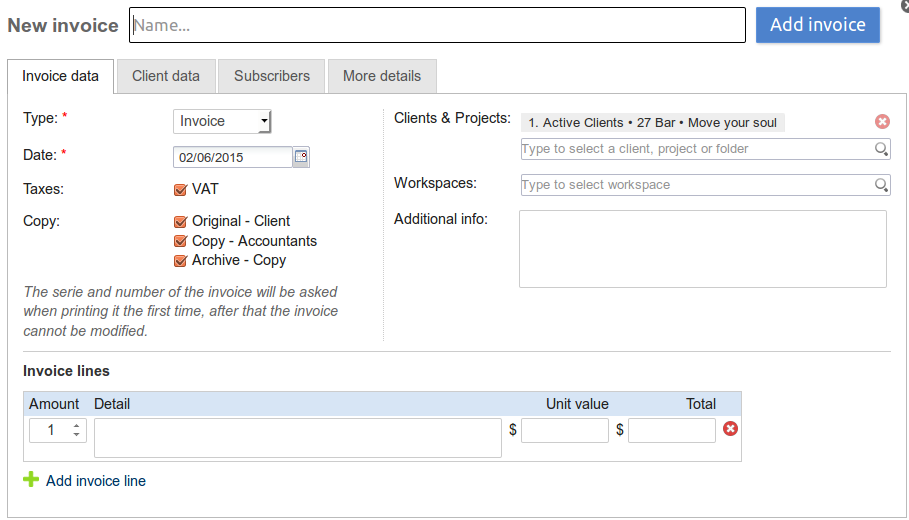Disable the Copy - Accountants checkbox
The width and height of the screenshot is (909, 520).
[181, 241]
